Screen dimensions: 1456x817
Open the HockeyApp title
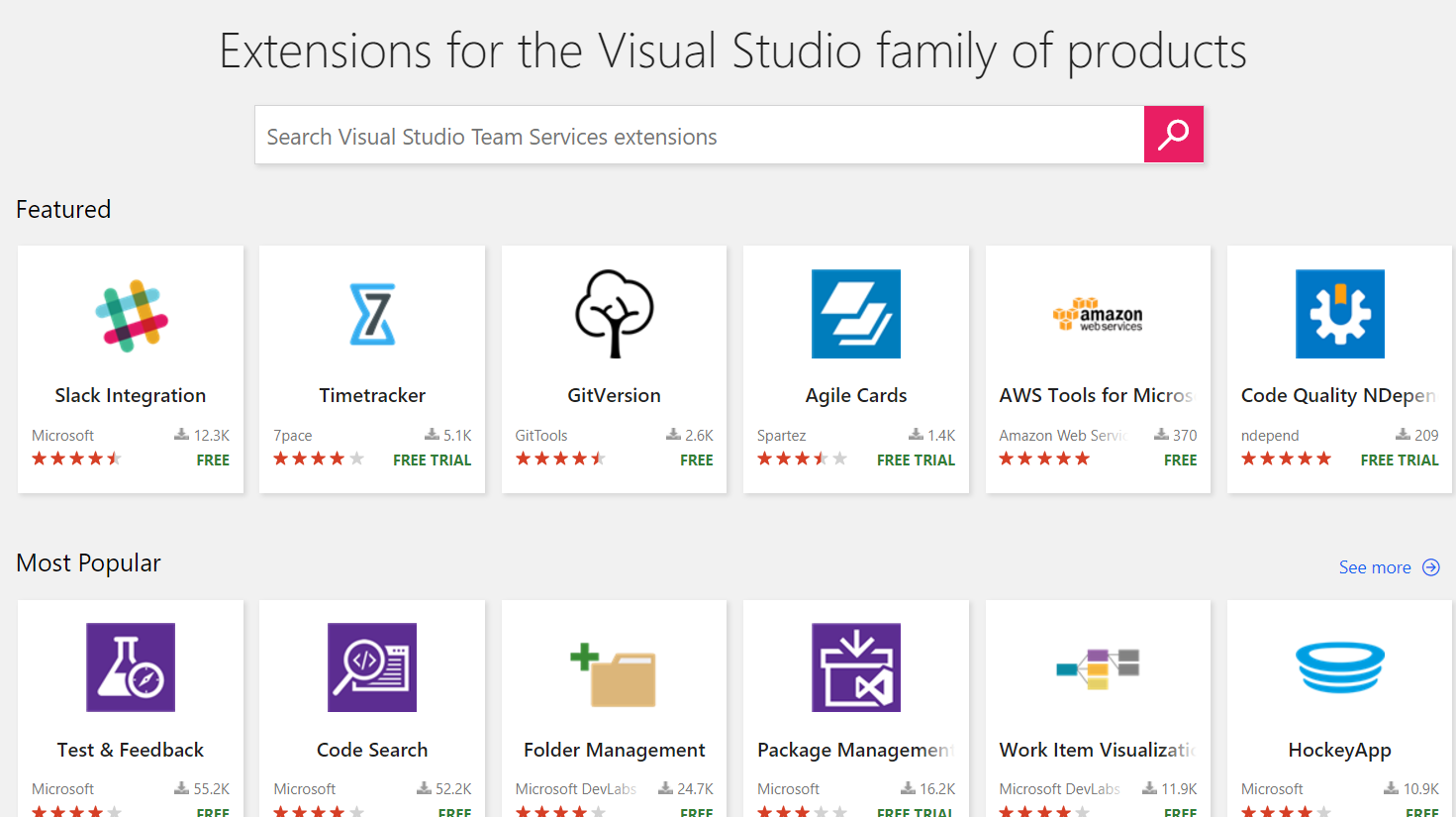1340,750
